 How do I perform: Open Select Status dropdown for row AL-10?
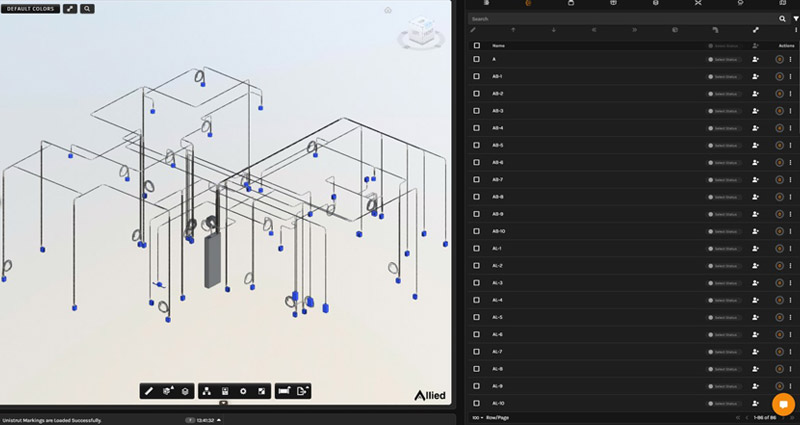723,404
